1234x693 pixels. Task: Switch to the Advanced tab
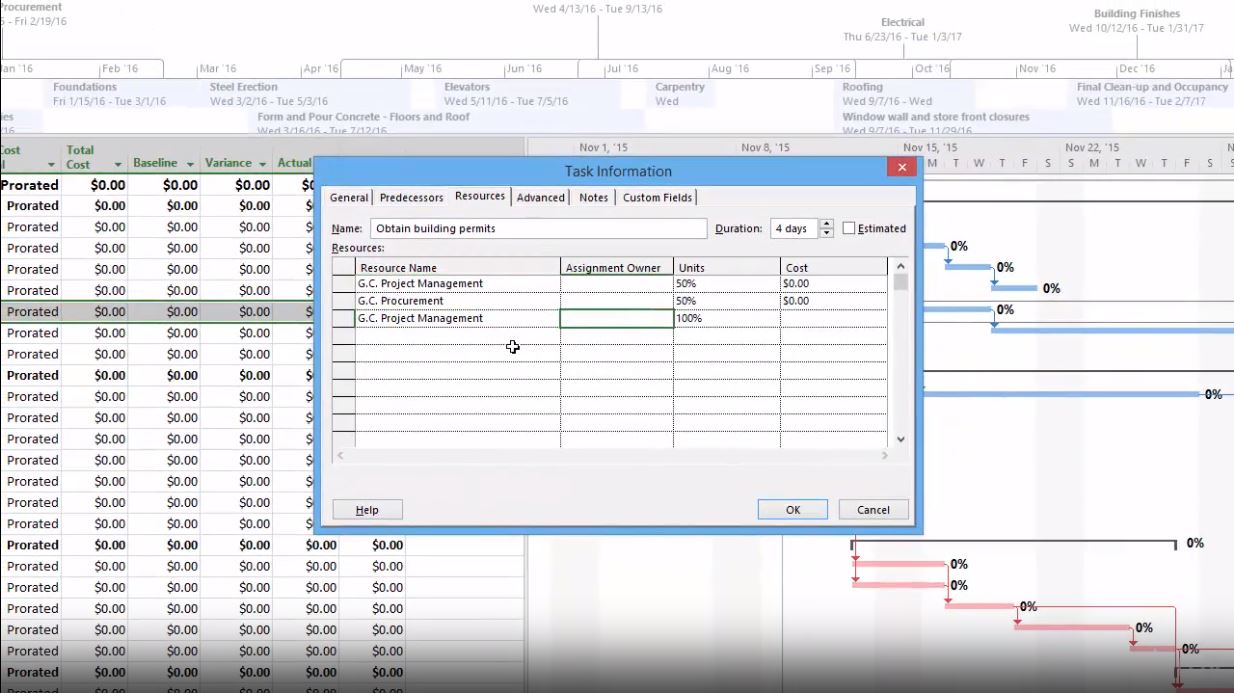click(x=540, y=198)
